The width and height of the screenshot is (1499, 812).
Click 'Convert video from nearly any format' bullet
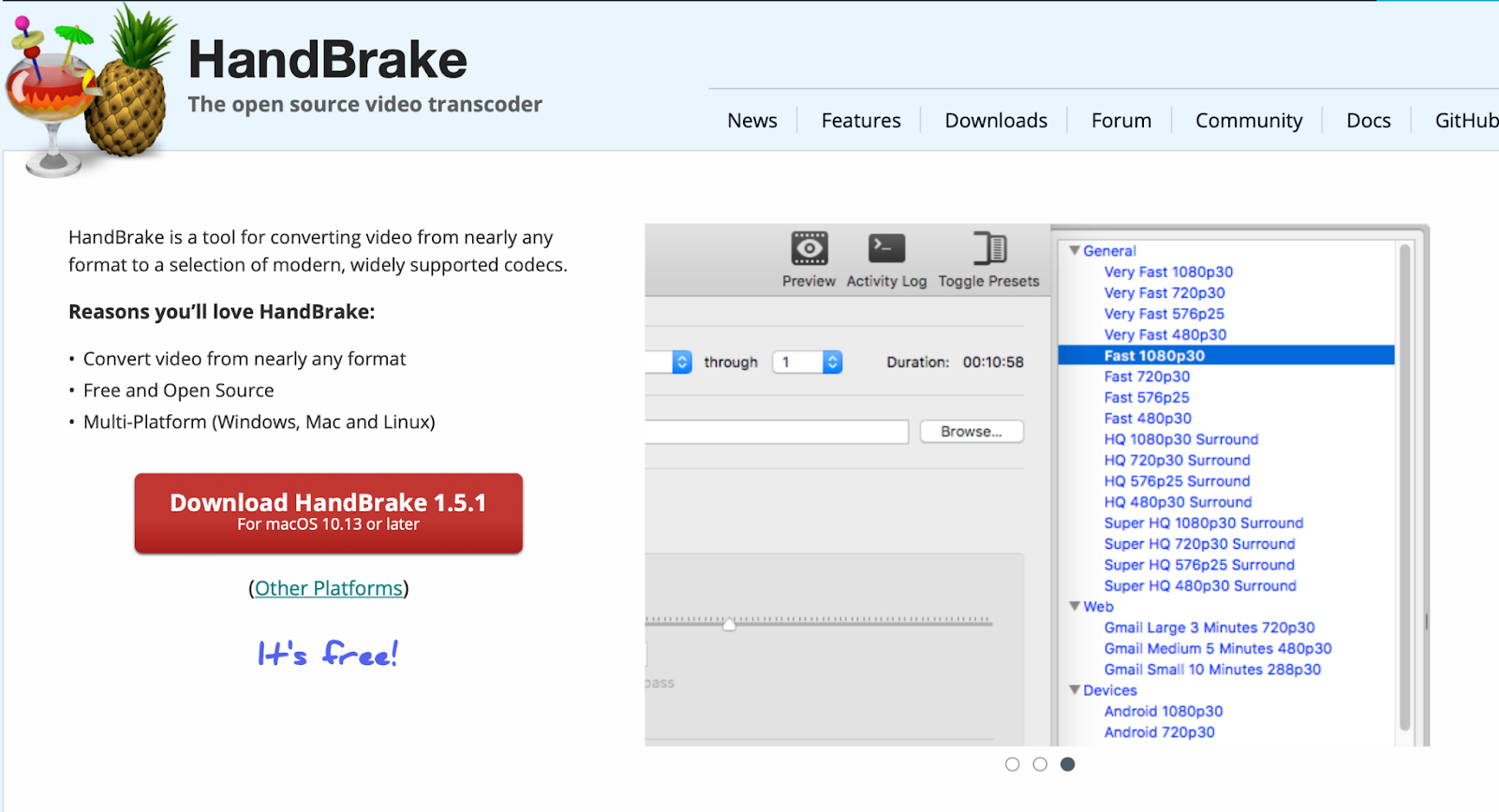[245, 359]
